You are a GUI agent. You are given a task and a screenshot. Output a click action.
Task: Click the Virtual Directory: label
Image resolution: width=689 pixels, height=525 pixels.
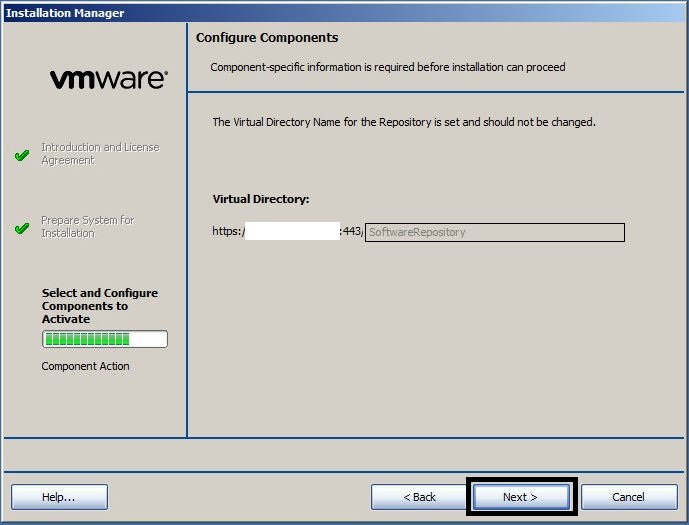click(x=261, y=199)
